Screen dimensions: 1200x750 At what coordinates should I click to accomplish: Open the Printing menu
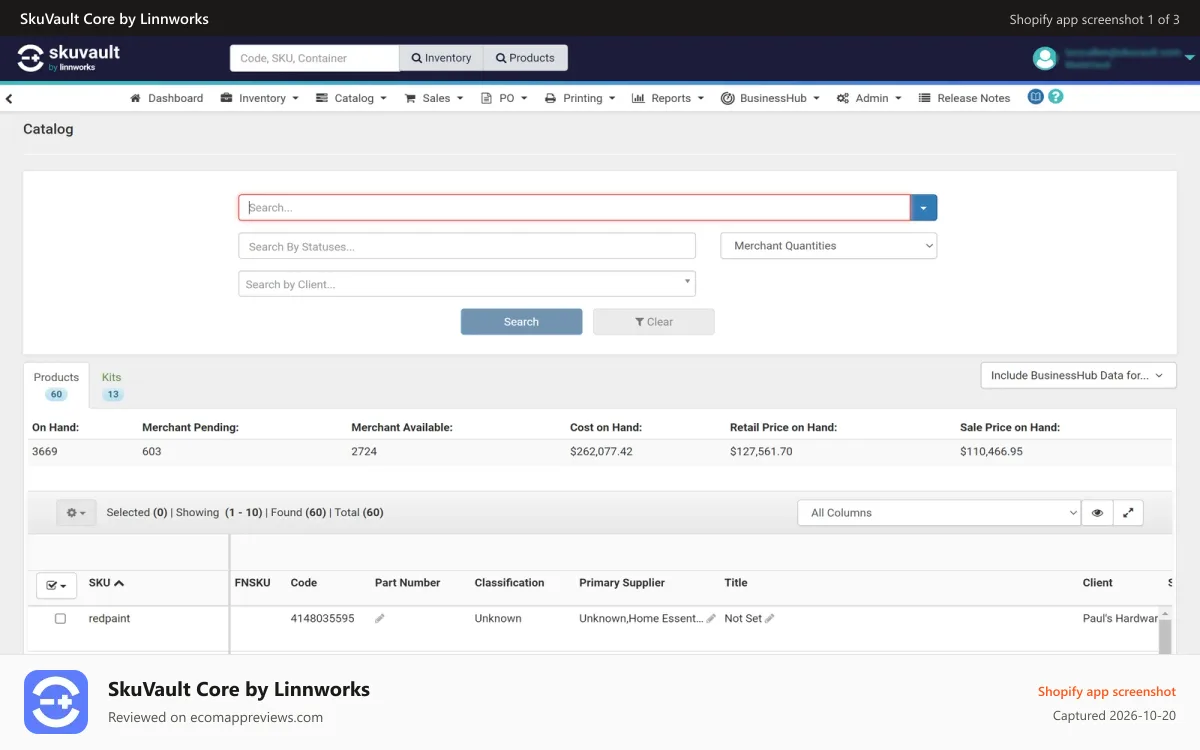pyautogui.click(x=580, y=98)
